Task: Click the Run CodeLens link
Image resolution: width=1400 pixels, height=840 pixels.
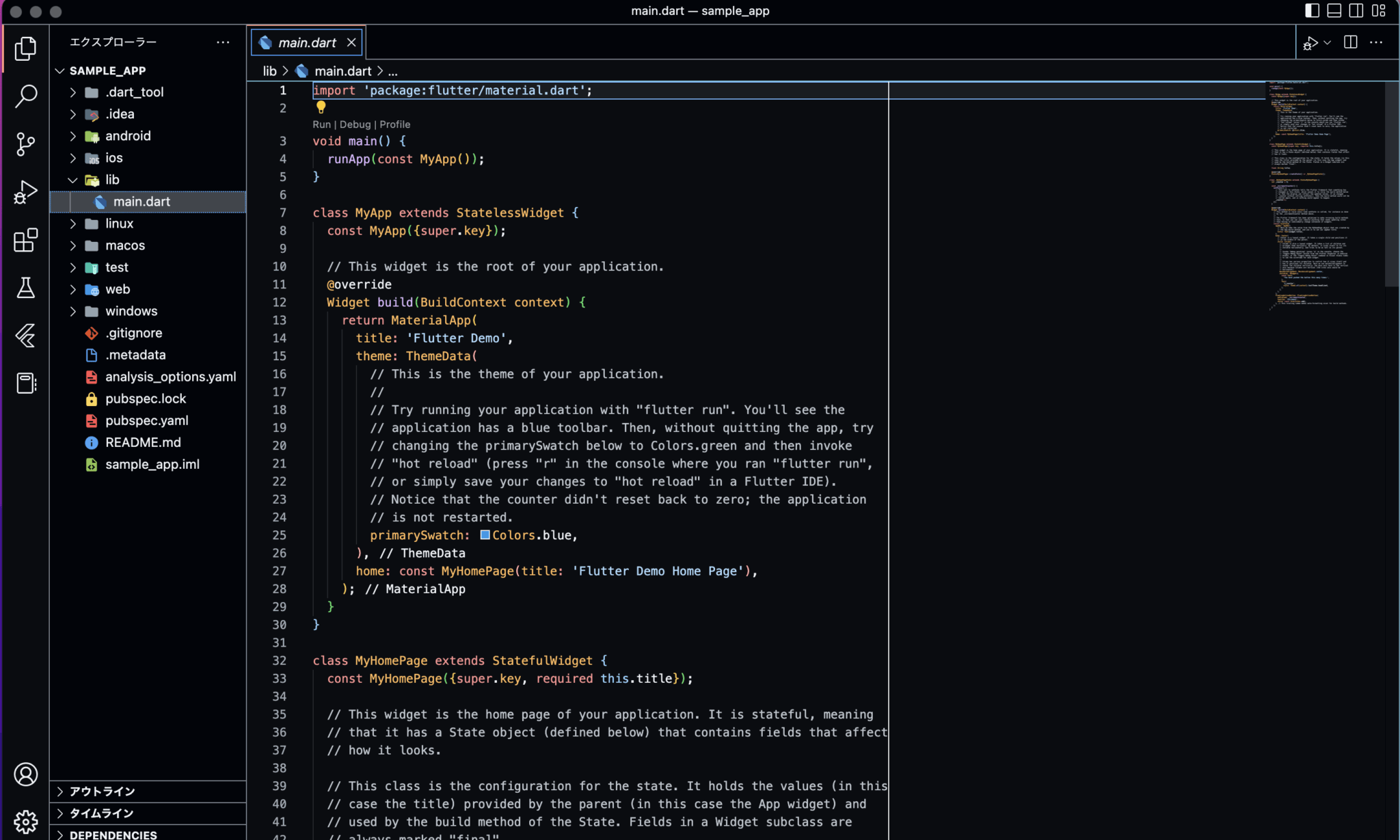Action: [x=321, y=124]
